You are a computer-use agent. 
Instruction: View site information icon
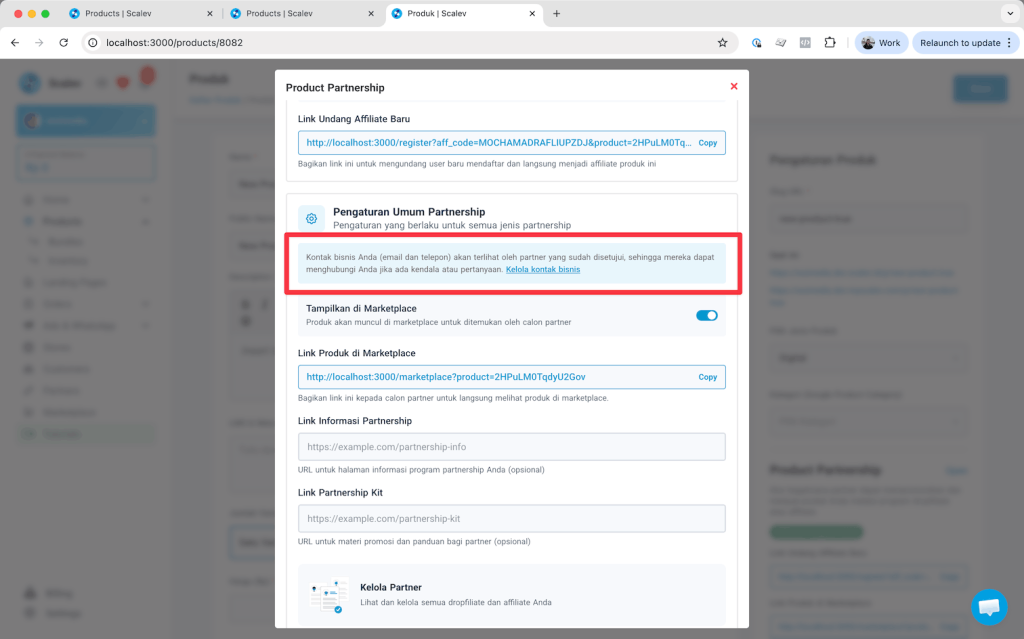click(93, 42)
